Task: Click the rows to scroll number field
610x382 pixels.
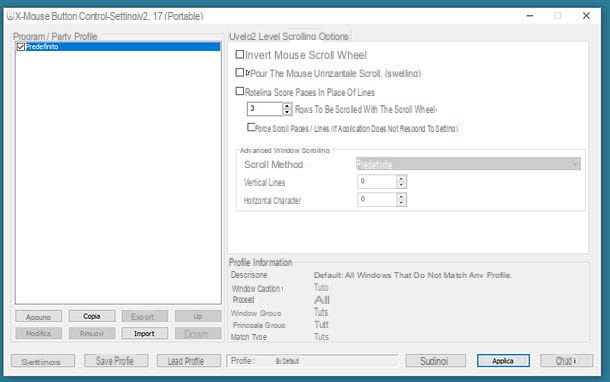Action: [x=265, y=109]
